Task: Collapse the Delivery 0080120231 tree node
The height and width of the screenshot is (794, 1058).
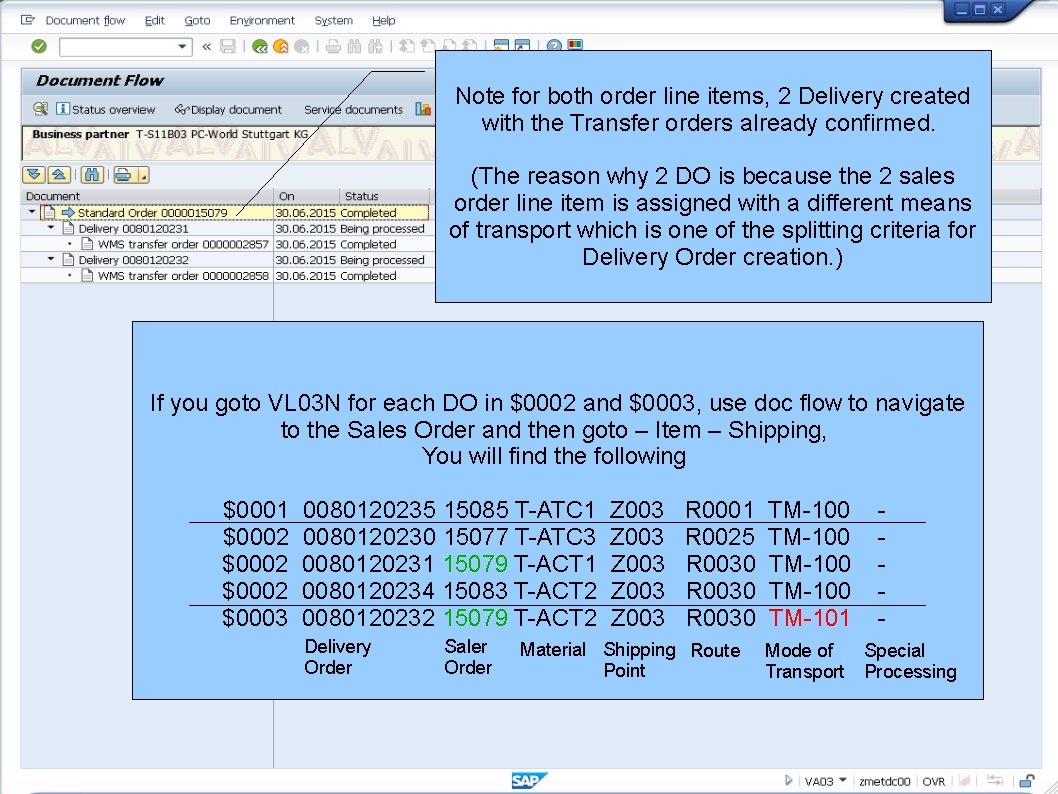Action: pos(52,228)
